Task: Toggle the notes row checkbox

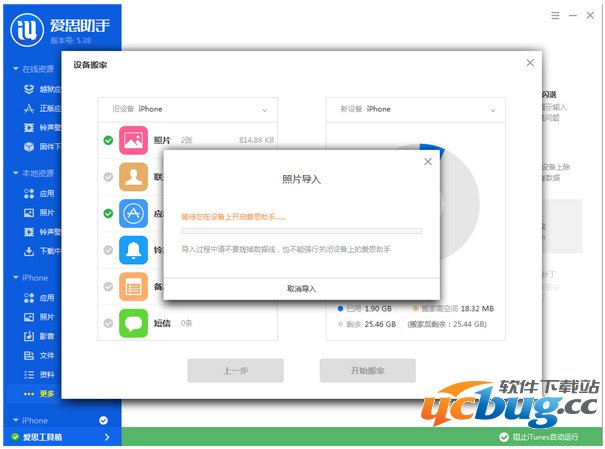Action: coord(108,287)
